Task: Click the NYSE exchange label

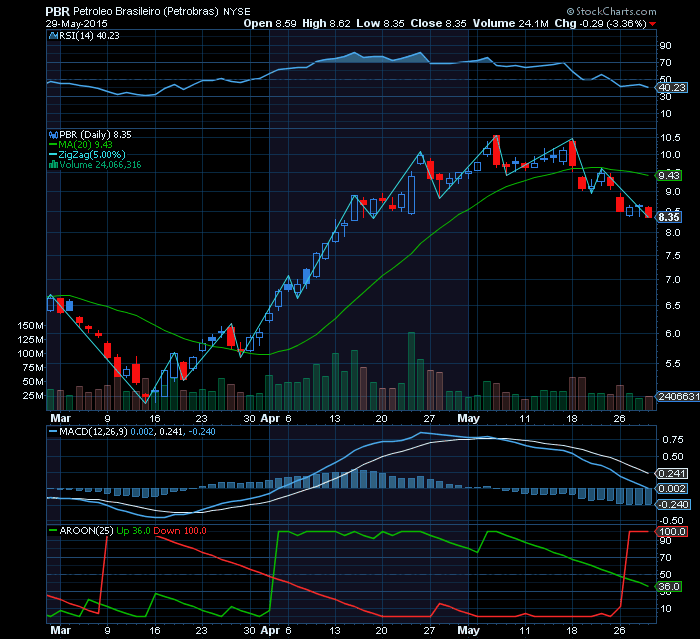Action: pyautogui.click(x=237, y=12)
